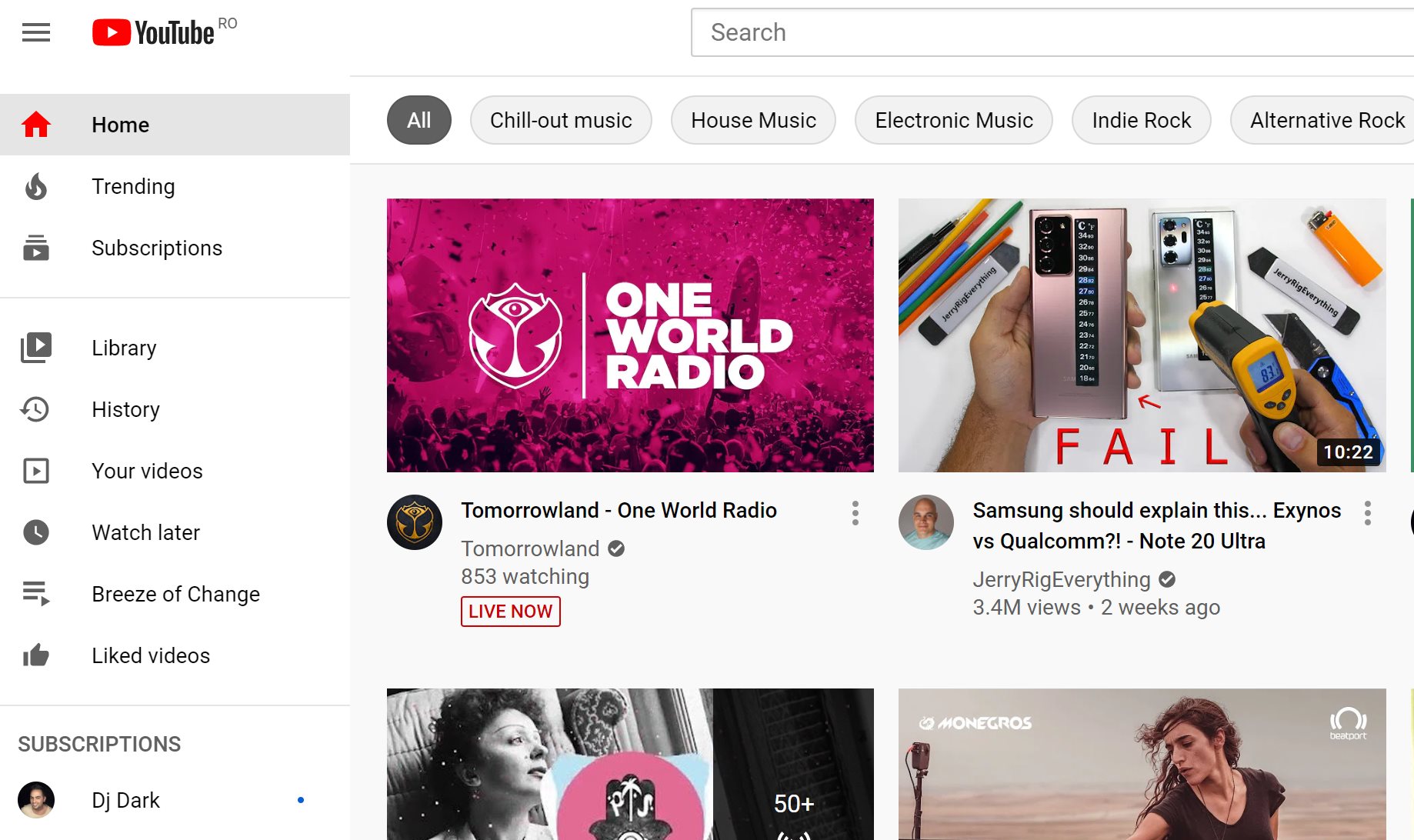
Task: Enable the Electronic Music filter chip
Action: click(953, 120)
